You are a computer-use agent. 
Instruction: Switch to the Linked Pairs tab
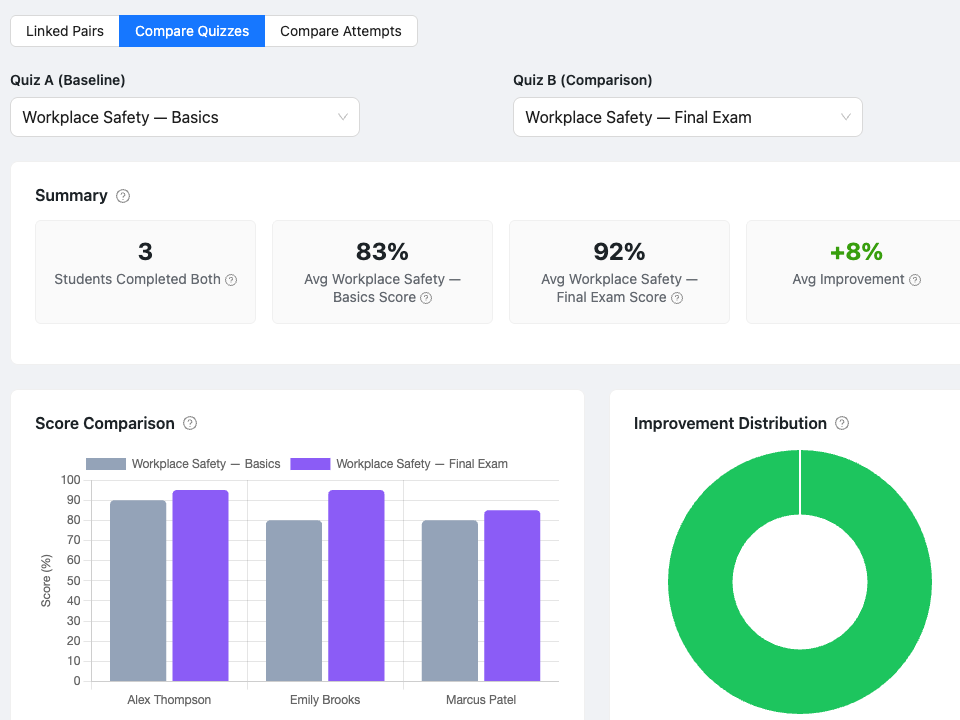click(x=65, y=31)
